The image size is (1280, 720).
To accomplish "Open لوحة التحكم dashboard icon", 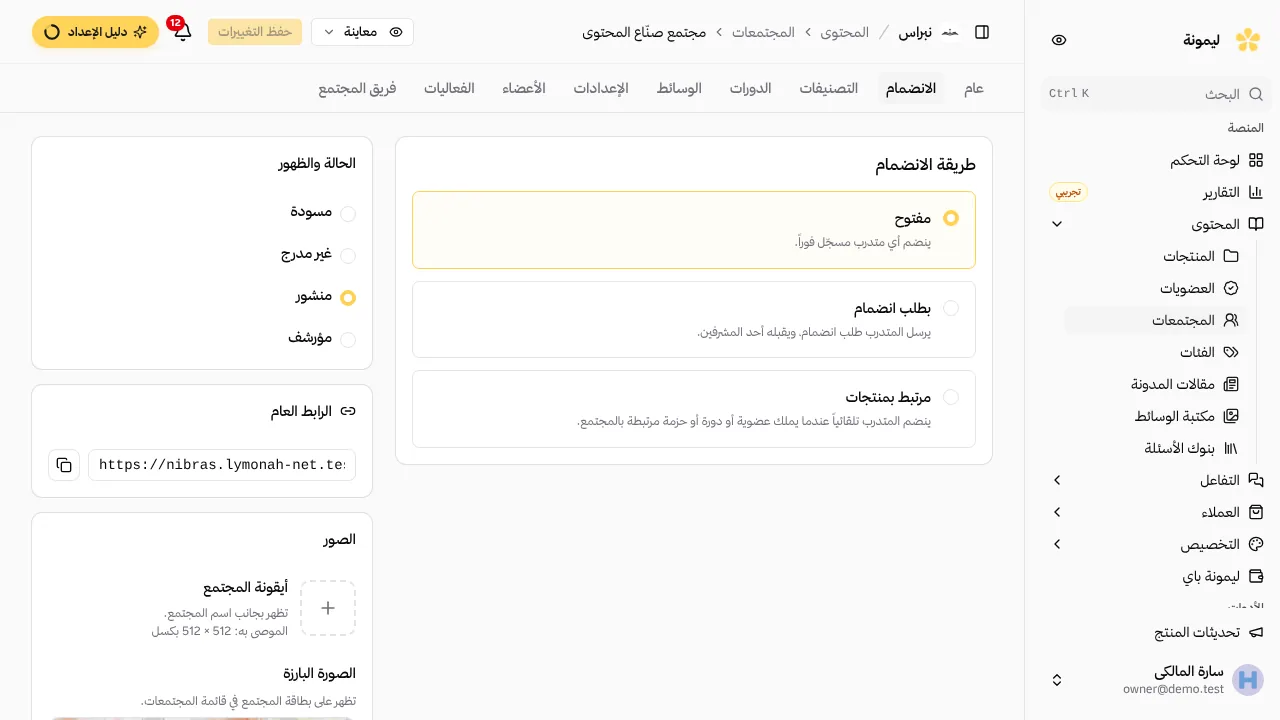I will click(x=1257, y=160).
